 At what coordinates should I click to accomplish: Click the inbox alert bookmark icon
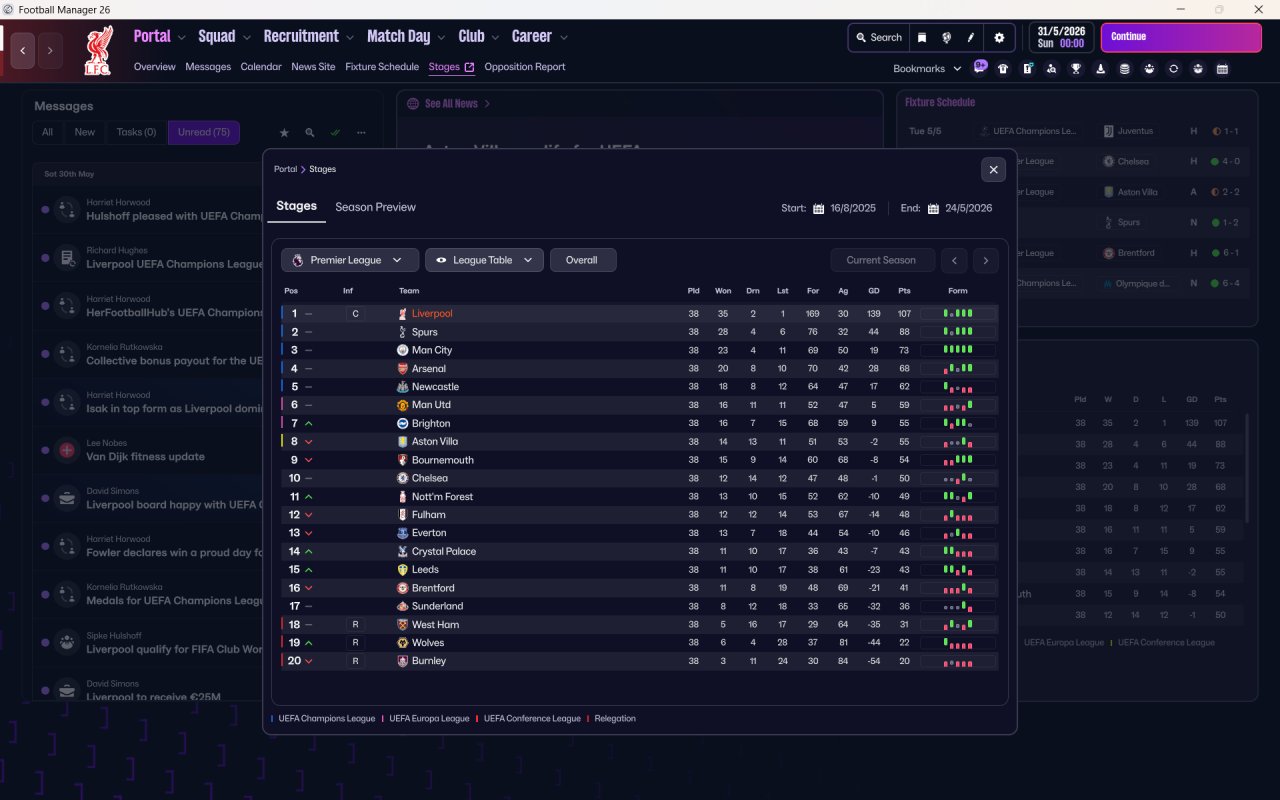[x=1027, y=69]
